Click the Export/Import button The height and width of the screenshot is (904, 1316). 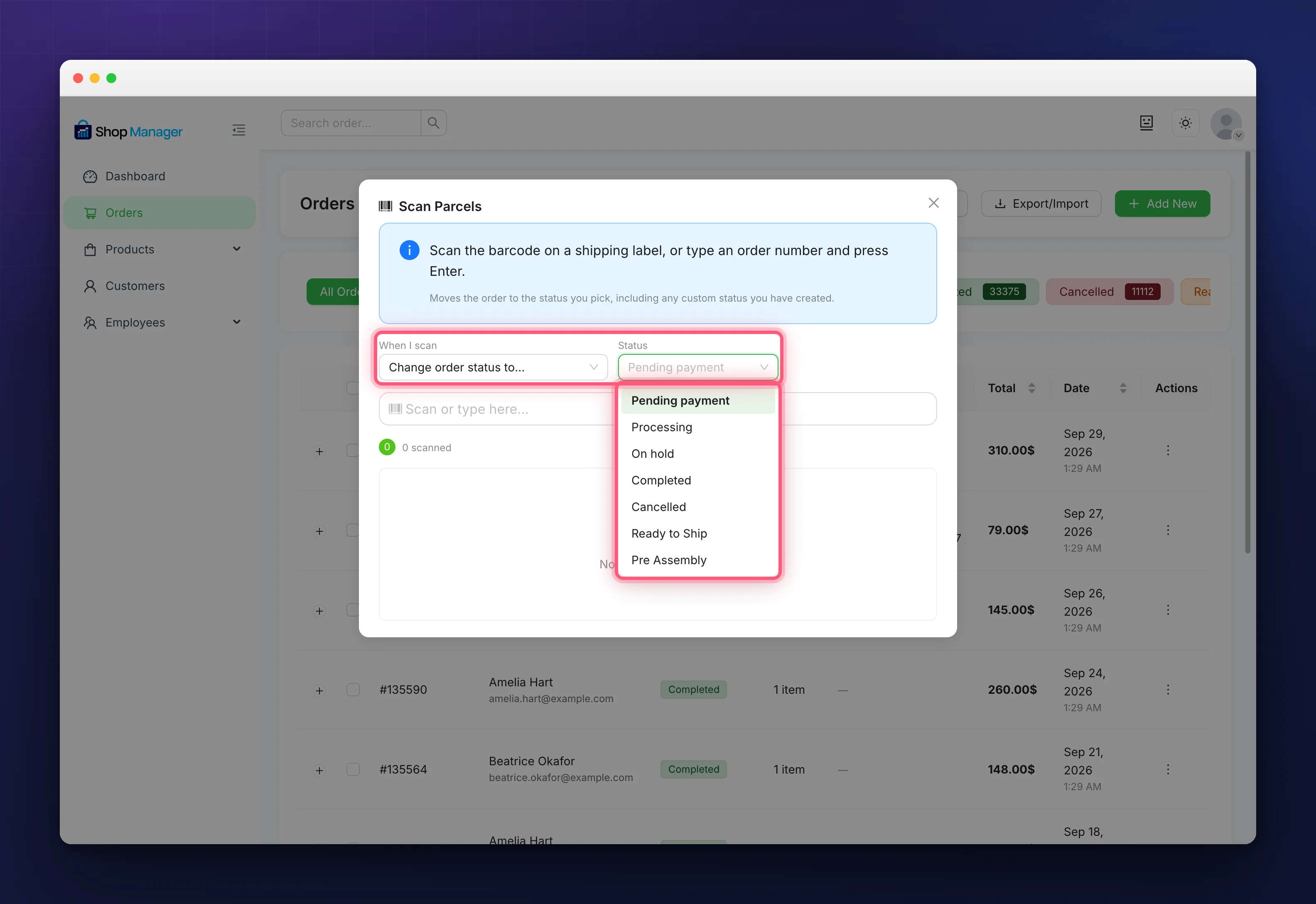(1041, 203)
